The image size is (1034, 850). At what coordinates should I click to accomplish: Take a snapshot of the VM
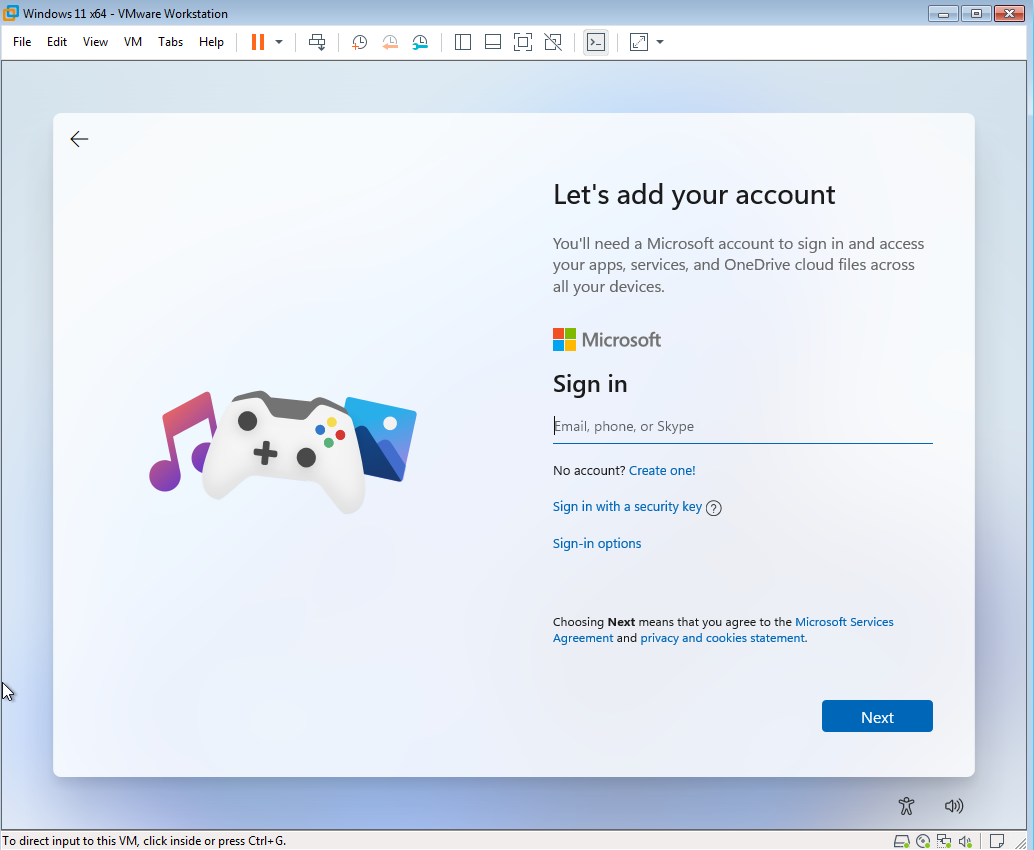(359, 42)
